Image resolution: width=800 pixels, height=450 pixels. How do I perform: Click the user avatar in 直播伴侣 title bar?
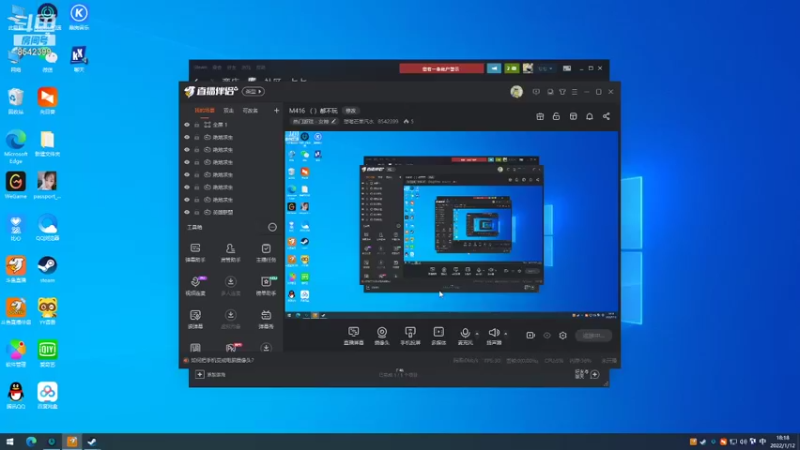click(516, 91)
